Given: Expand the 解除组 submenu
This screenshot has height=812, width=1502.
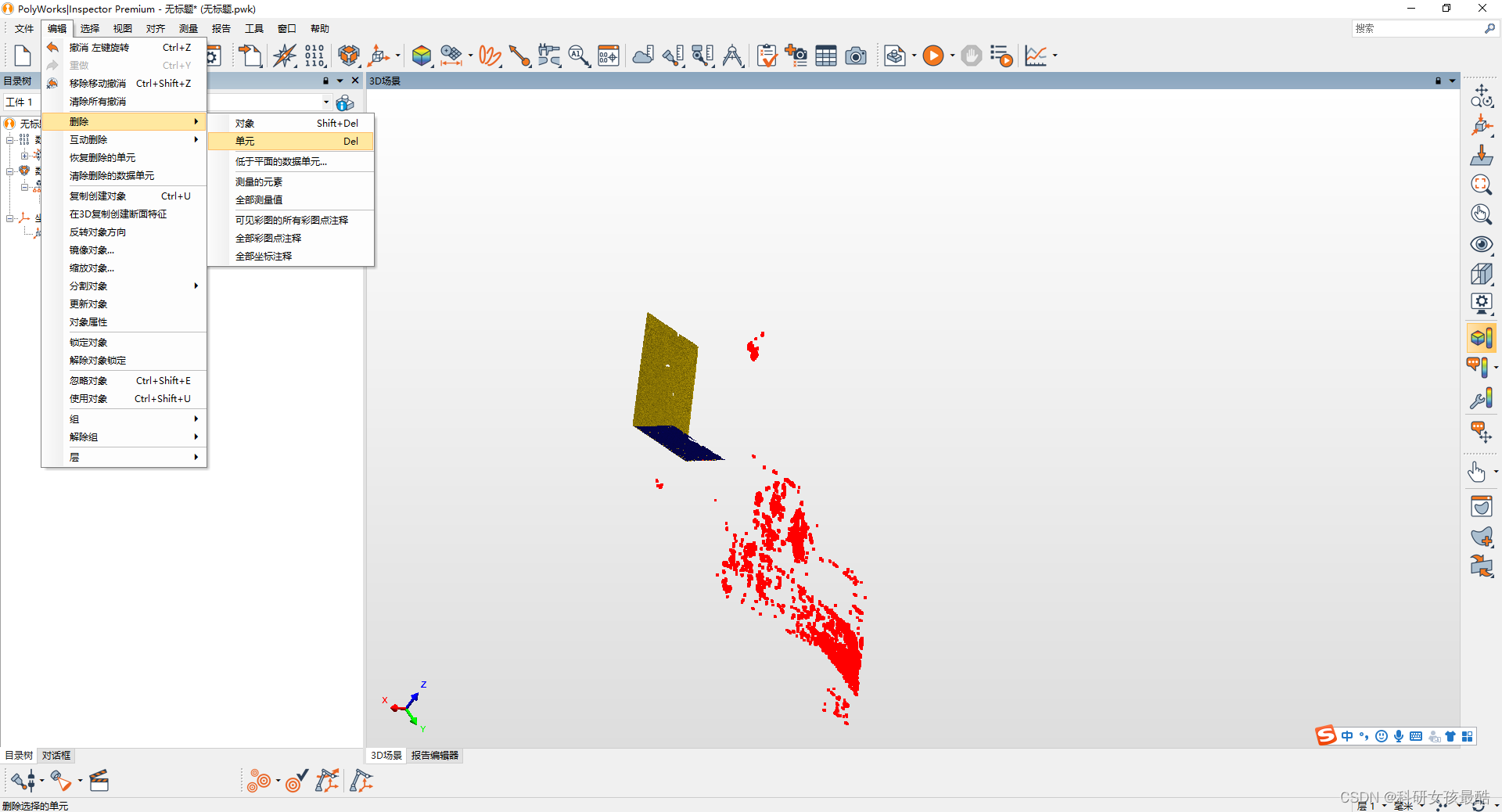Looking at the screenshot, I should click(x=124, y=437).
